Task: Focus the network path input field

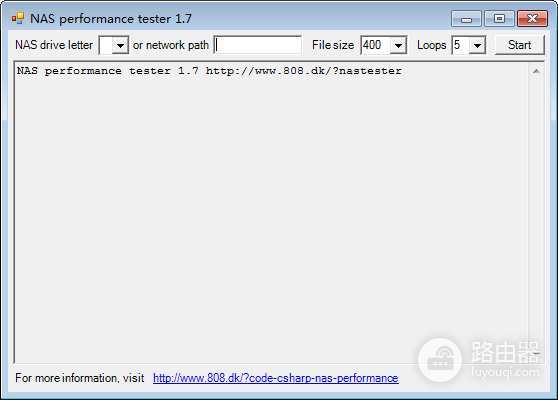Action: tap(258, 45)
